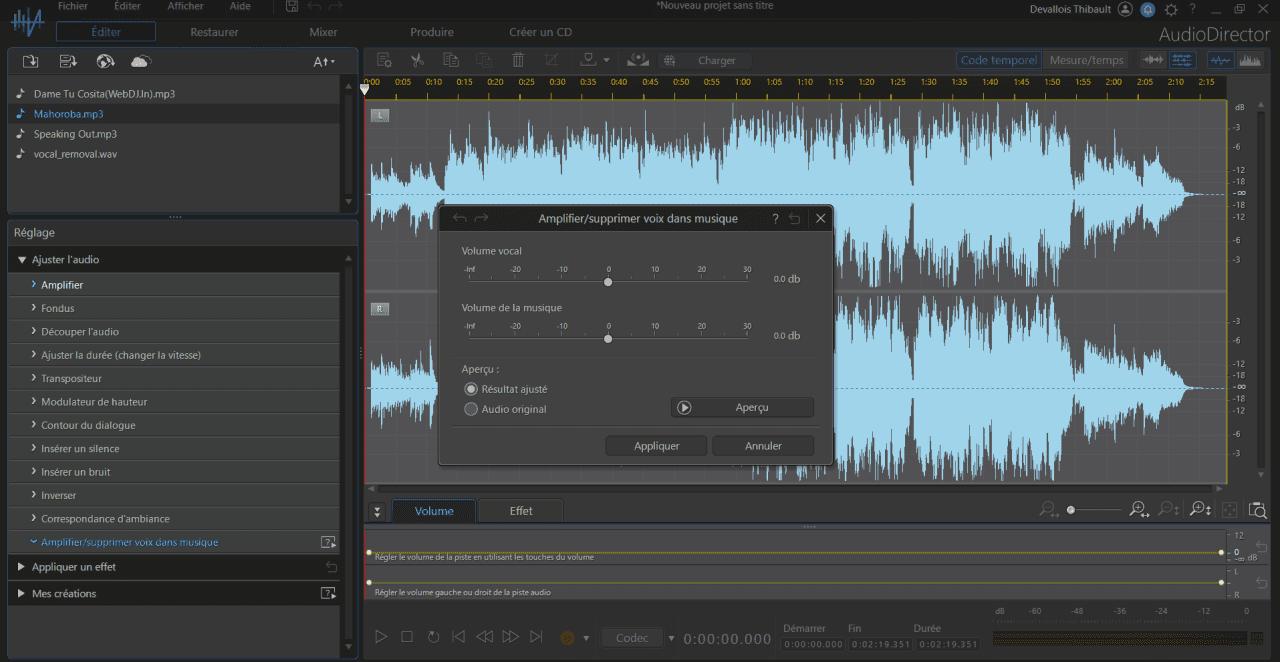Click the Appliquer button in the dialog
Viewport: 1280px width, 662px height.
656,445
